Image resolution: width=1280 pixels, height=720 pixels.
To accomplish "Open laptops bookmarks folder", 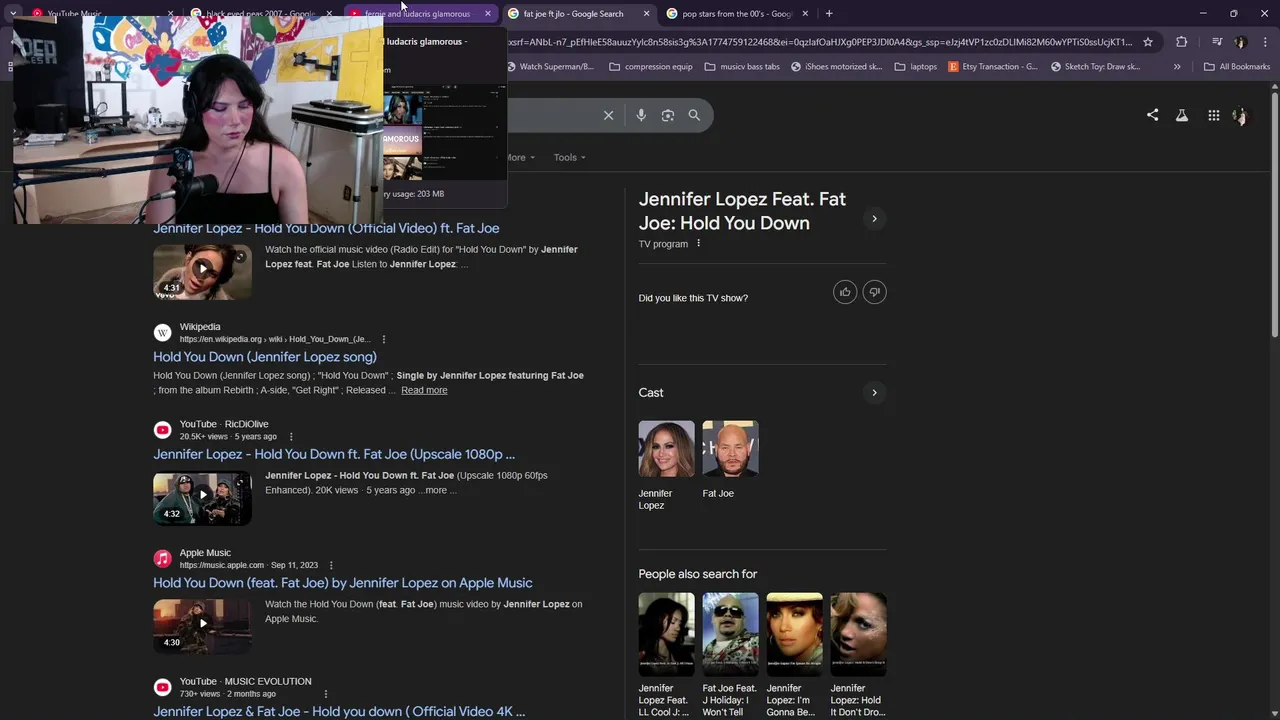I will [916, 67].
